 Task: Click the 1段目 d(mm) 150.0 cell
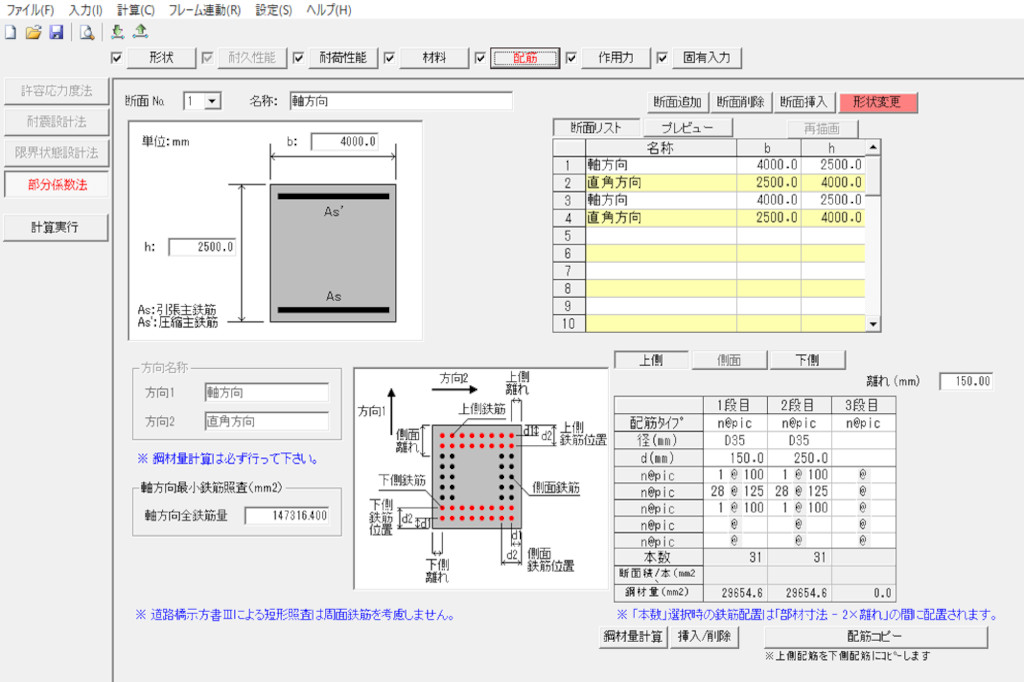pos(735,458)
